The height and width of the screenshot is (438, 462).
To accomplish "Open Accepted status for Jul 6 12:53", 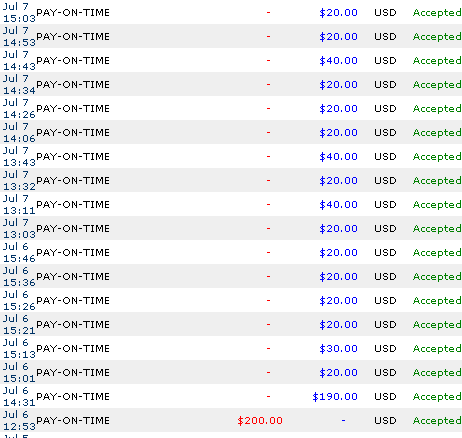I will (437, 421).
